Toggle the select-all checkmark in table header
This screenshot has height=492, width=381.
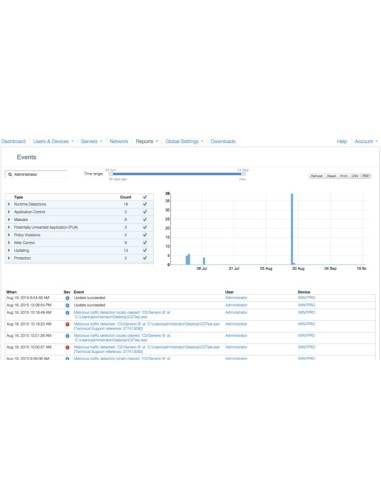coord(145,197)
